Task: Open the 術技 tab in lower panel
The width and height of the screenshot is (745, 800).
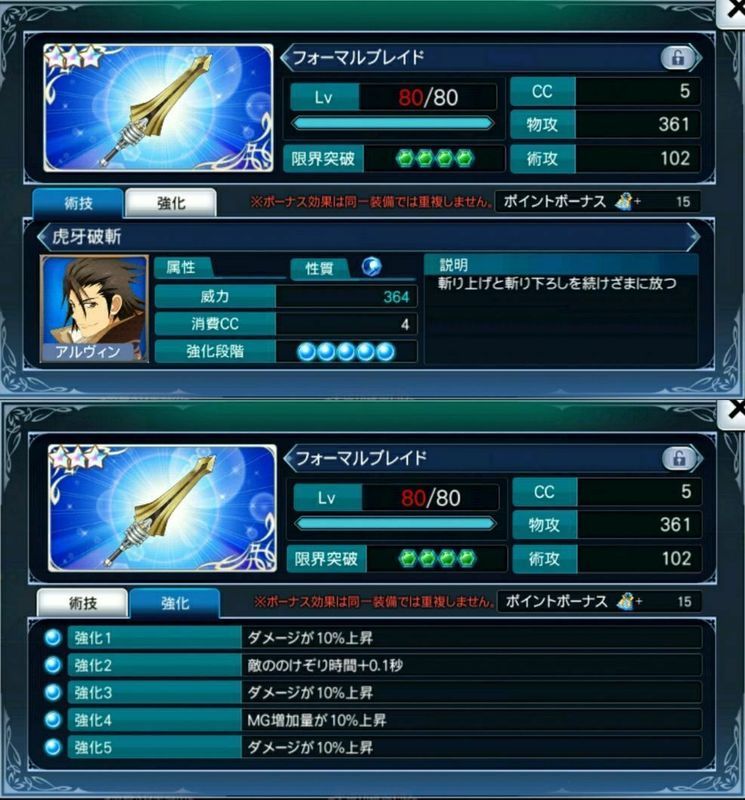Action: coord(82,603)
